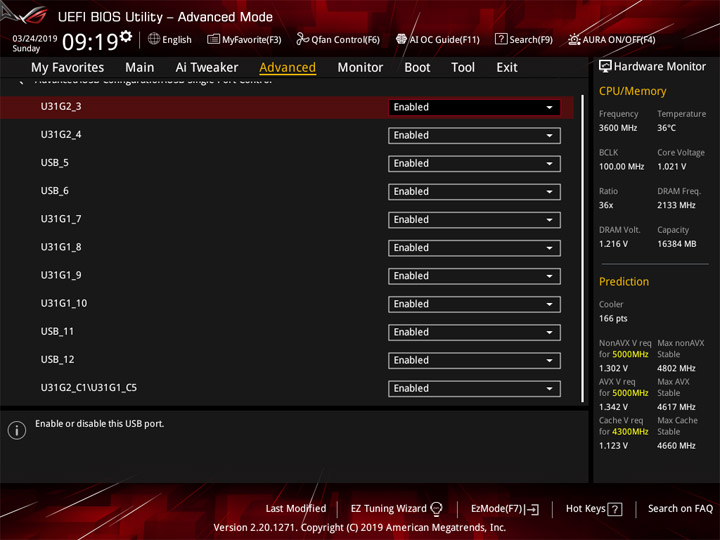Select the U31G1_7 row label
Viewport: 720px width, 540px height.
(61, 219)
